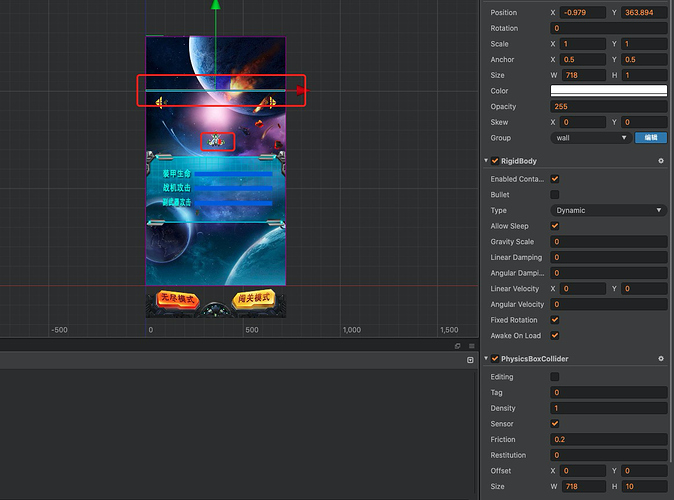Open the PhysicsBoxCollider component gear menu
Image resolution: width=674 pixels, height=500 pixels.
pos(661,359)
